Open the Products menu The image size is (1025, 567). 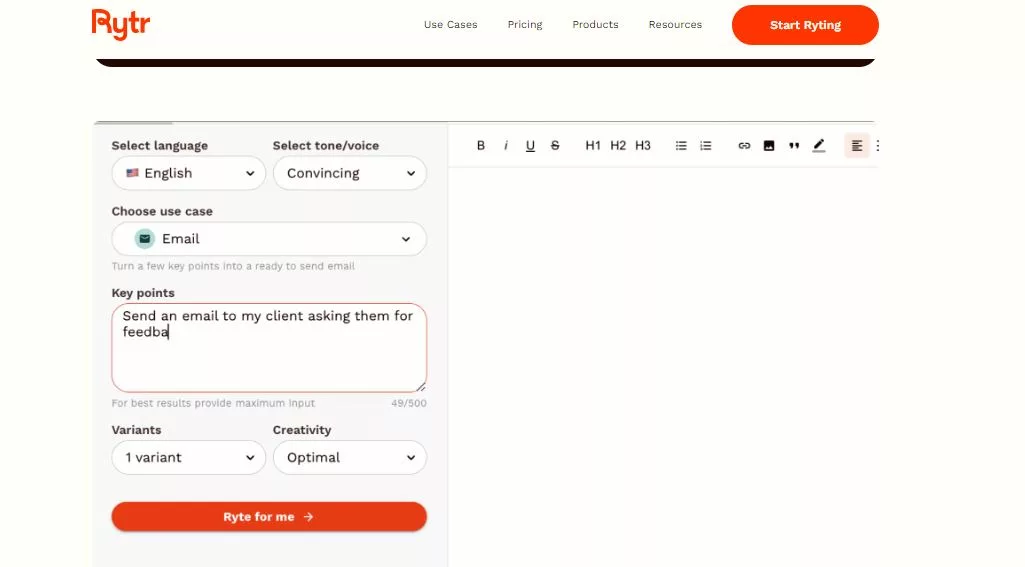[x=595, y=25]
